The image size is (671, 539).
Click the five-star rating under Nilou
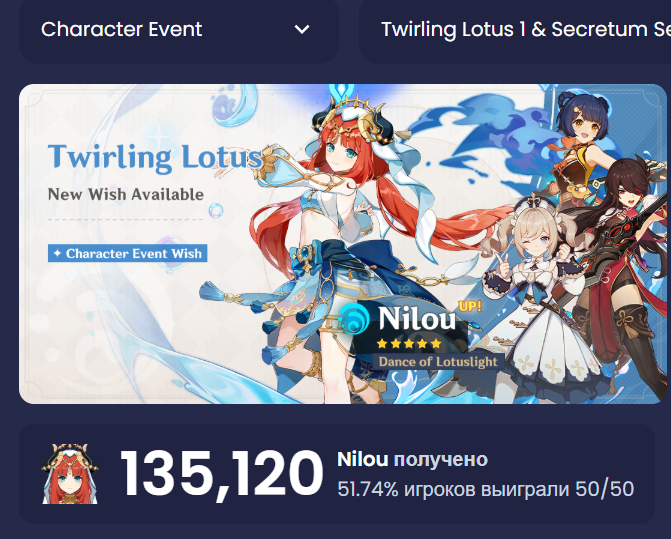408,344
